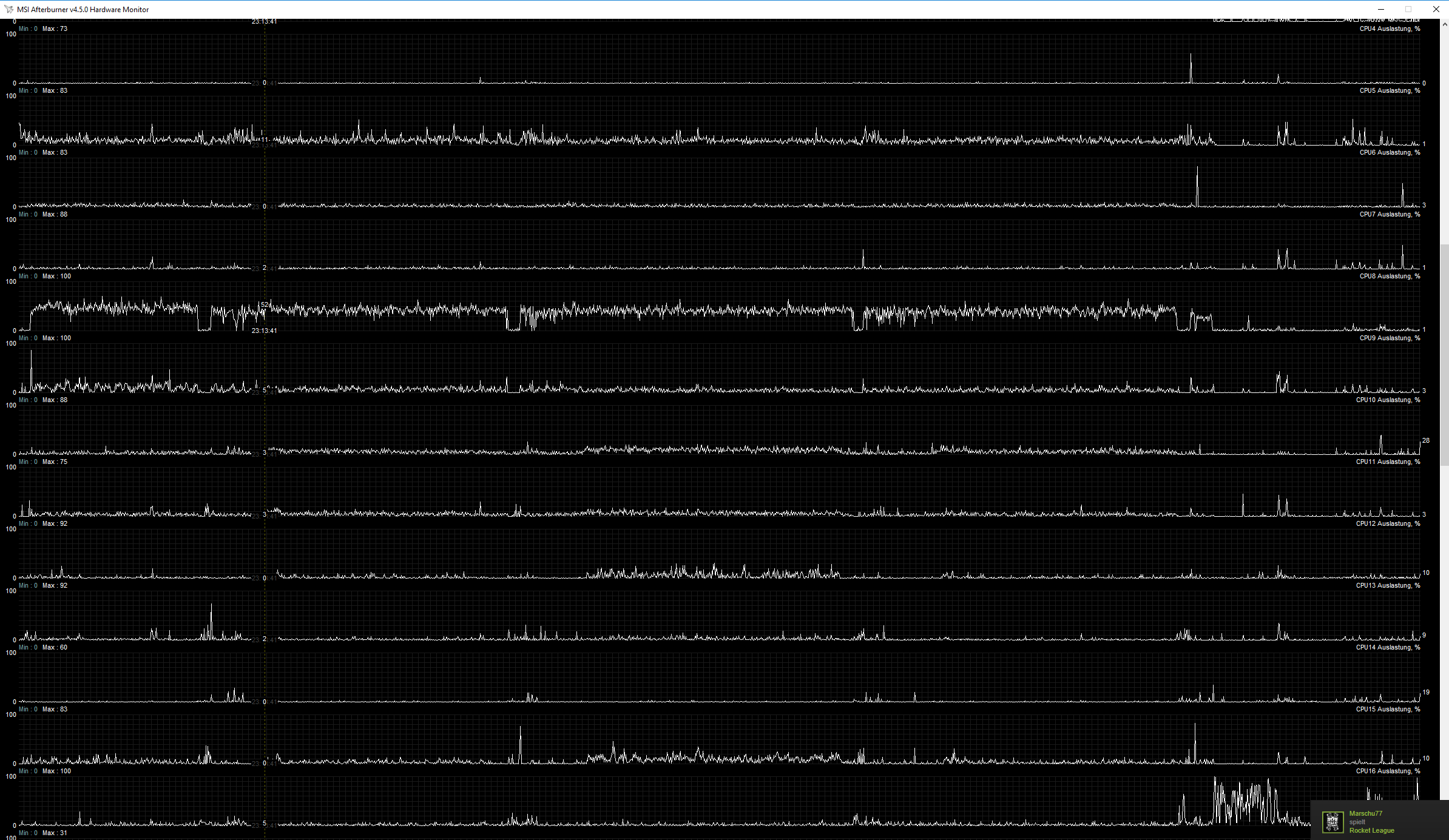Click the MSI Afterburner title bar icon

coord(8,9)
